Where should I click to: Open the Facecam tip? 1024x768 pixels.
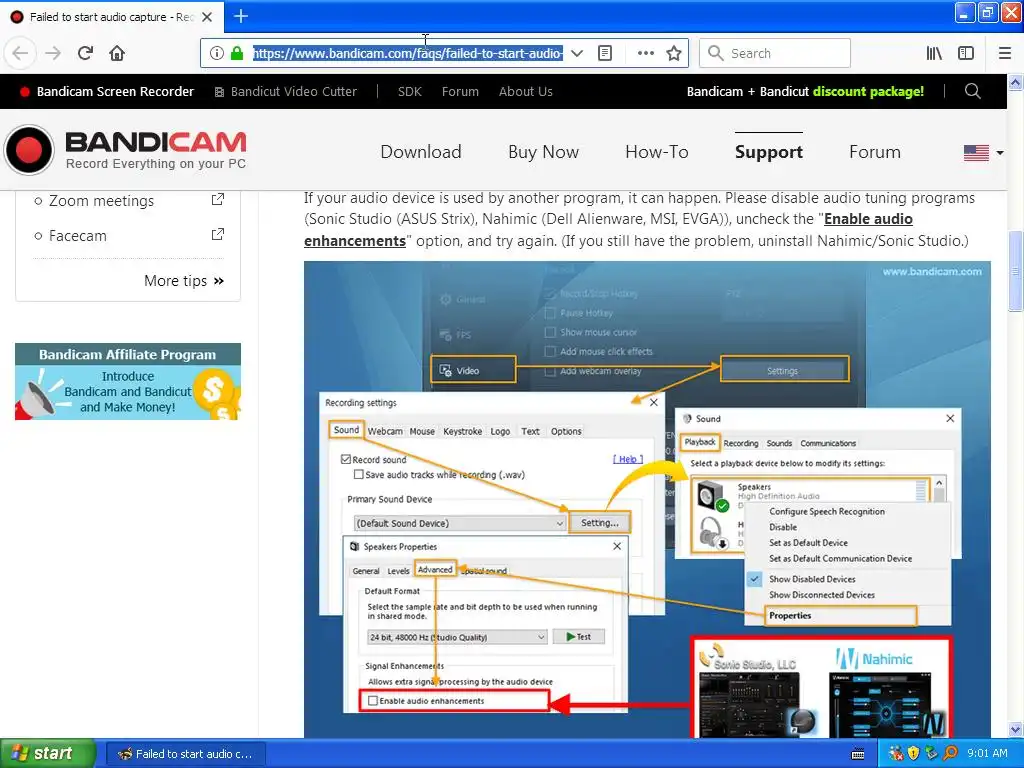(x=78, y=236)
